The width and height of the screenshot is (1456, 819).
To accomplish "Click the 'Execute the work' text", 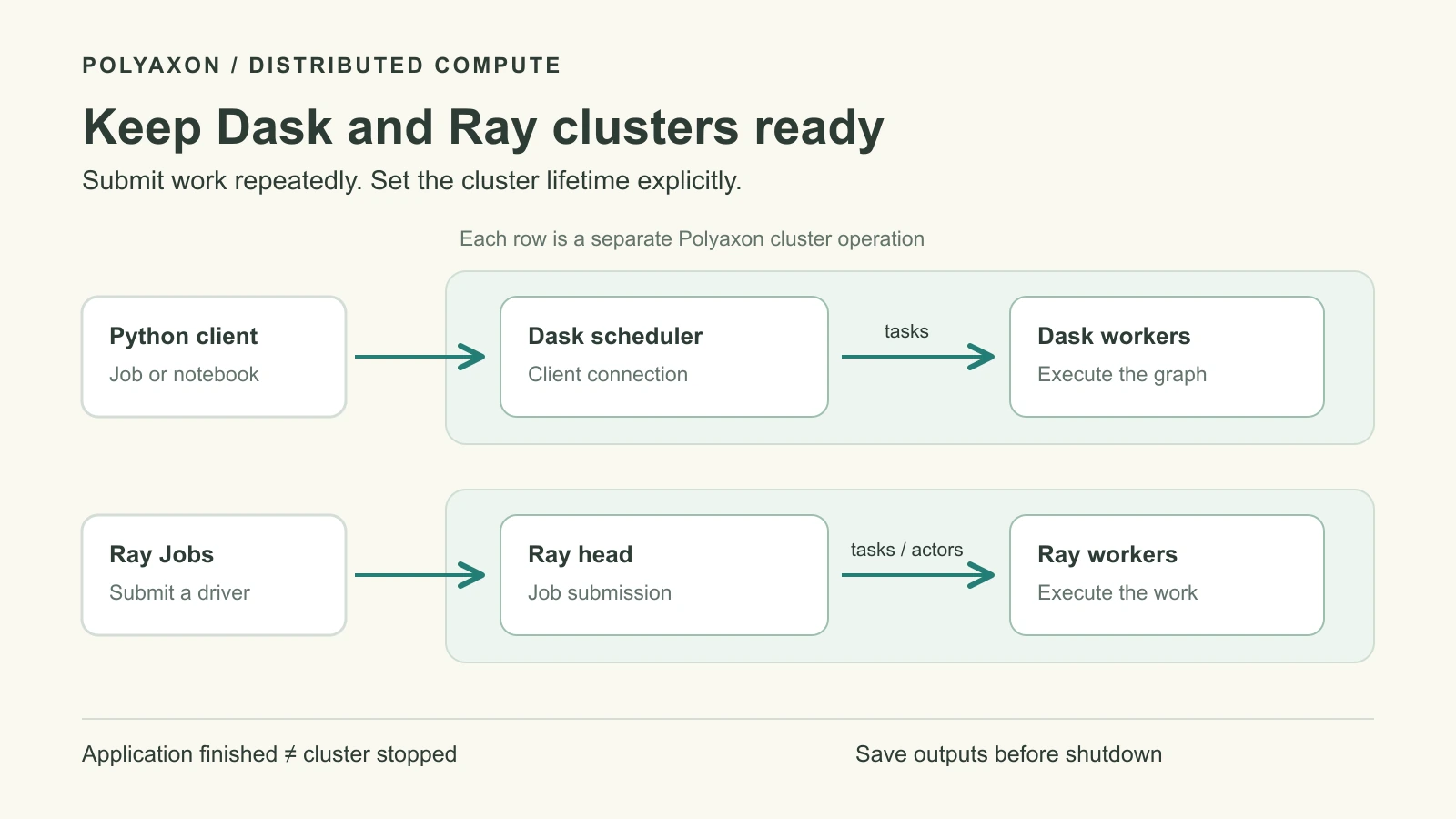I will [1117, 592].
